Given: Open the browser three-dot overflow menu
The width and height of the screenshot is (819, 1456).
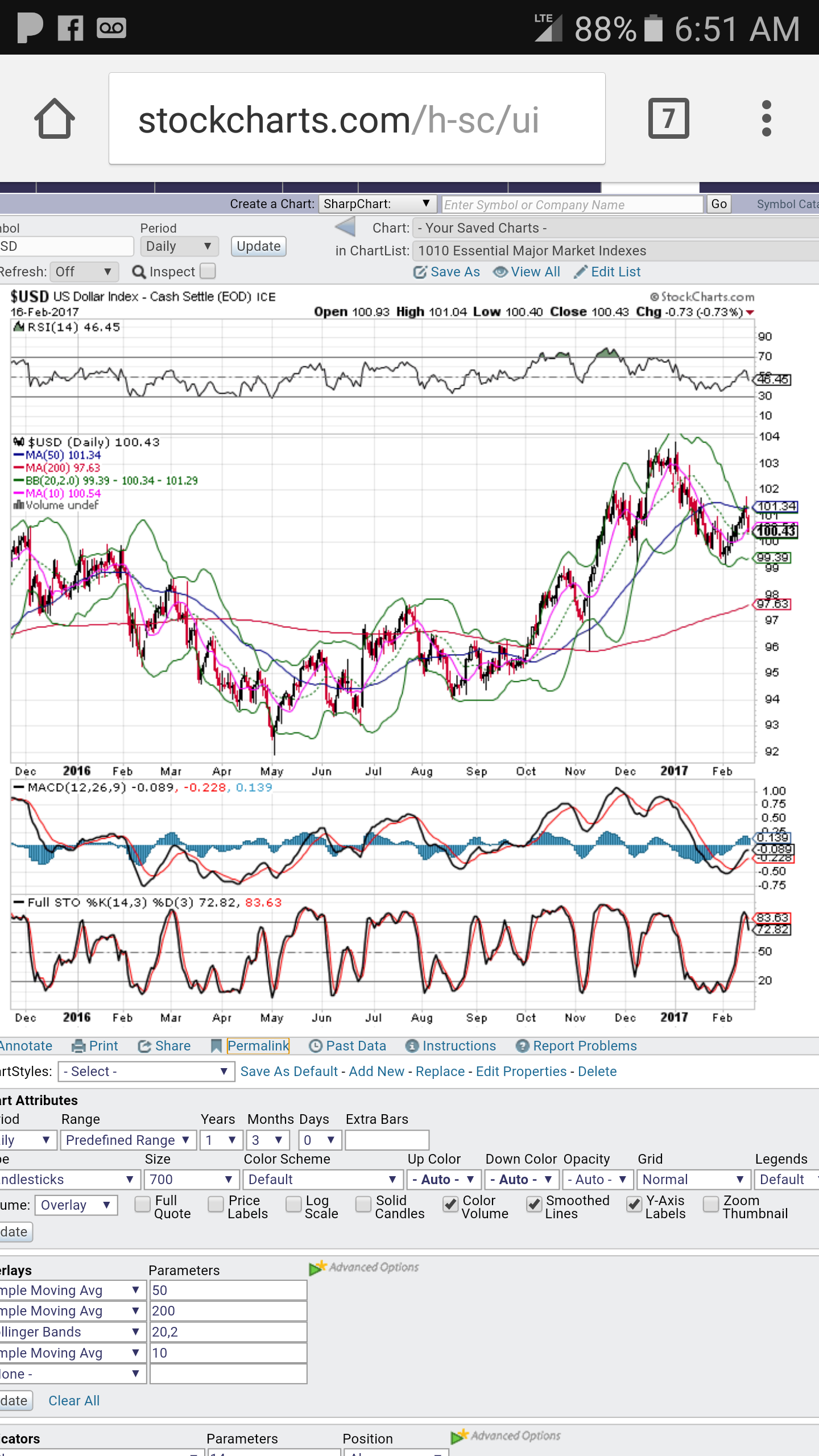Looking at the screenshot, I should coord(766,119).
